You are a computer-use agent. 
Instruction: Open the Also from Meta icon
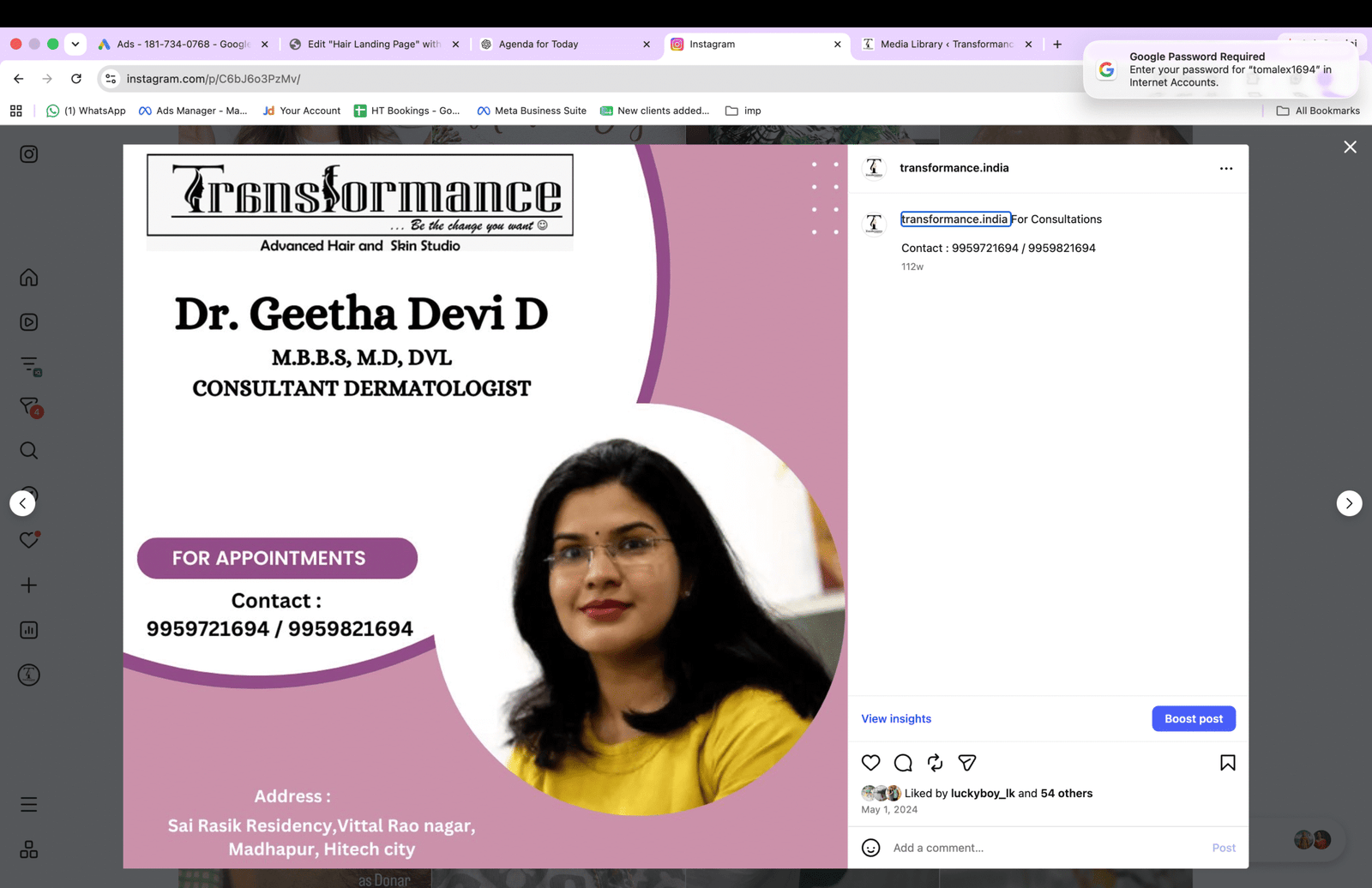(29, 849)
